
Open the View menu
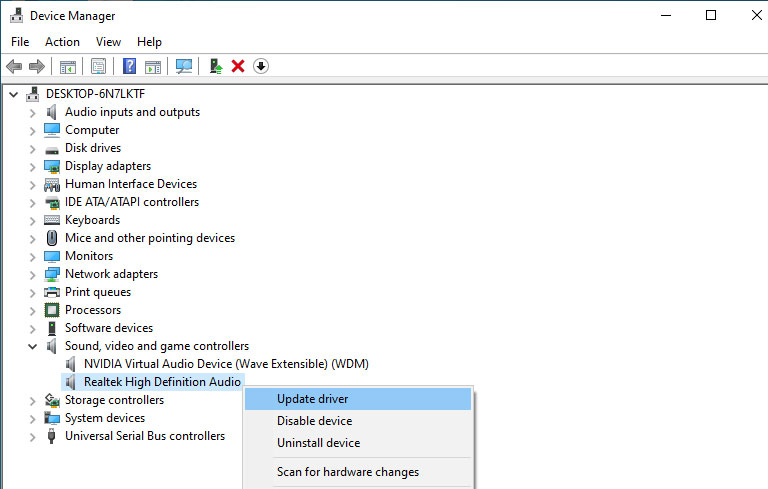point(108,42)
